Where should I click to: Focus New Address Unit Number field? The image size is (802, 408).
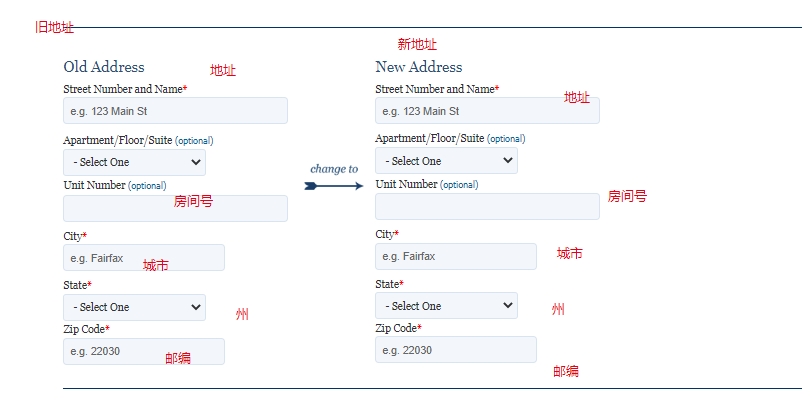coord(487,207)
